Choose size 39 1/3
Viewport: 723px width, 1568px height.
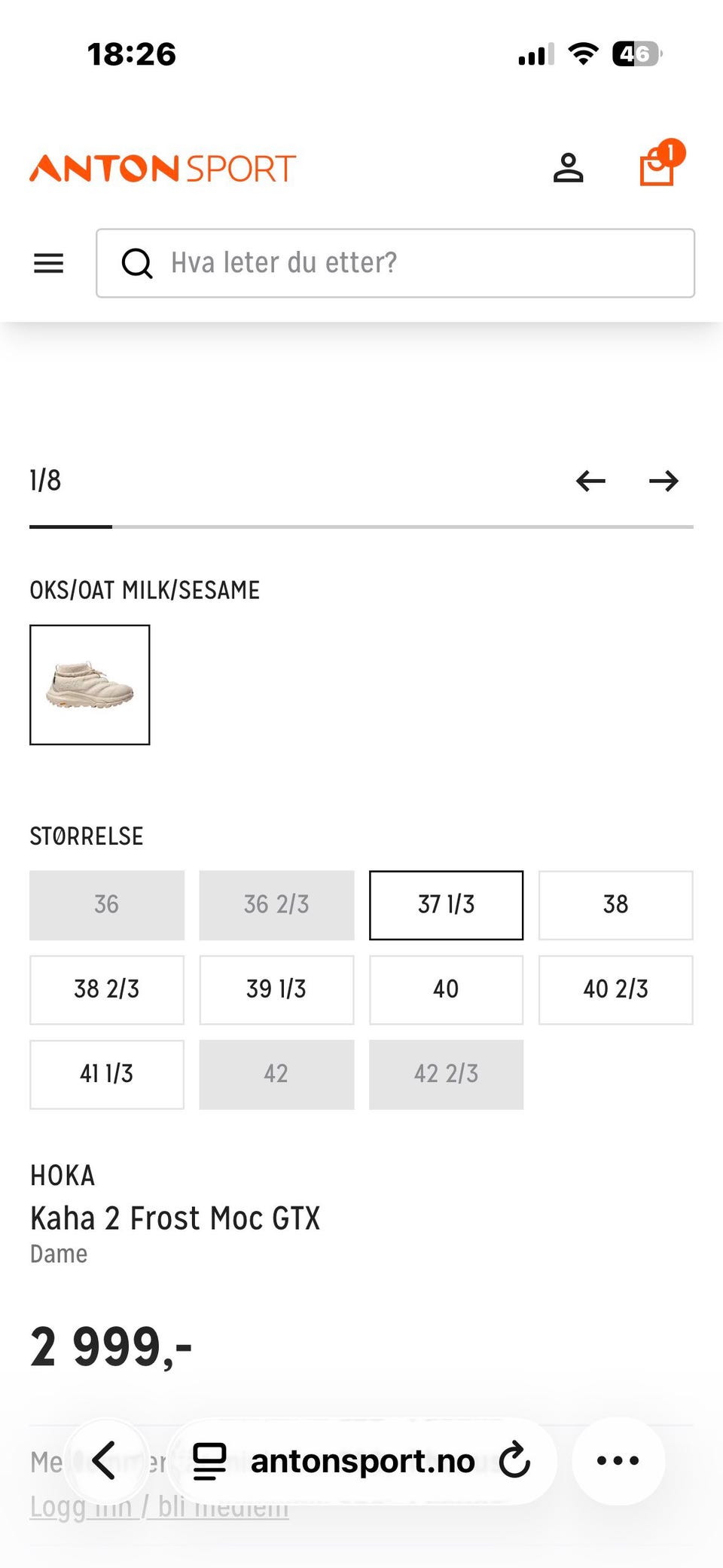click(x=276, y=989)
